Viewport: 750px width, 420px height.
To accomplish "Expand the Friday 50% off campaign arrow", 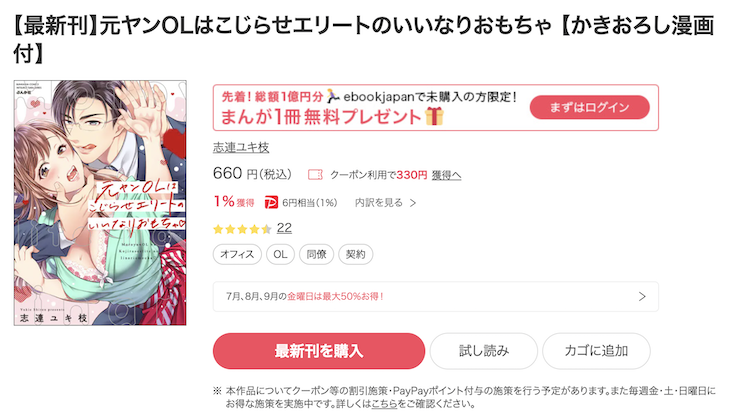I will [642, 297].
